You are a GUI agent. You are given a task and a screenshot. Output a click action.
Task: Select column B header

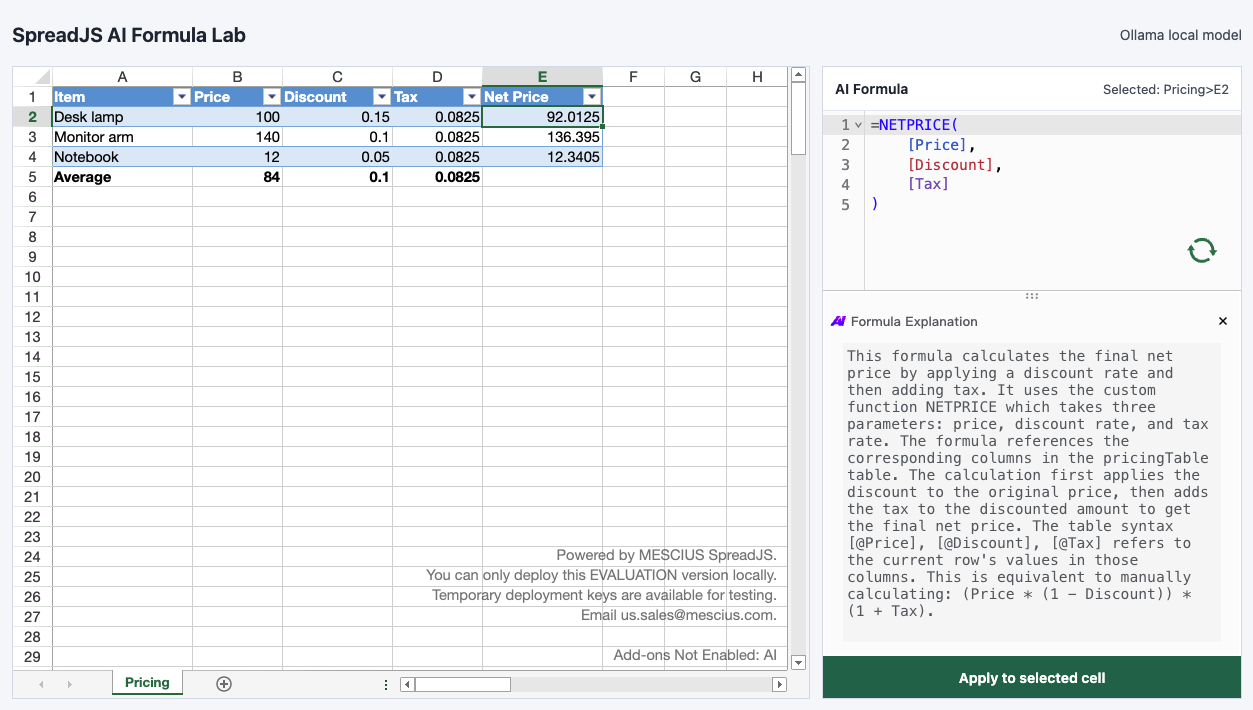(x=237, y=77)
